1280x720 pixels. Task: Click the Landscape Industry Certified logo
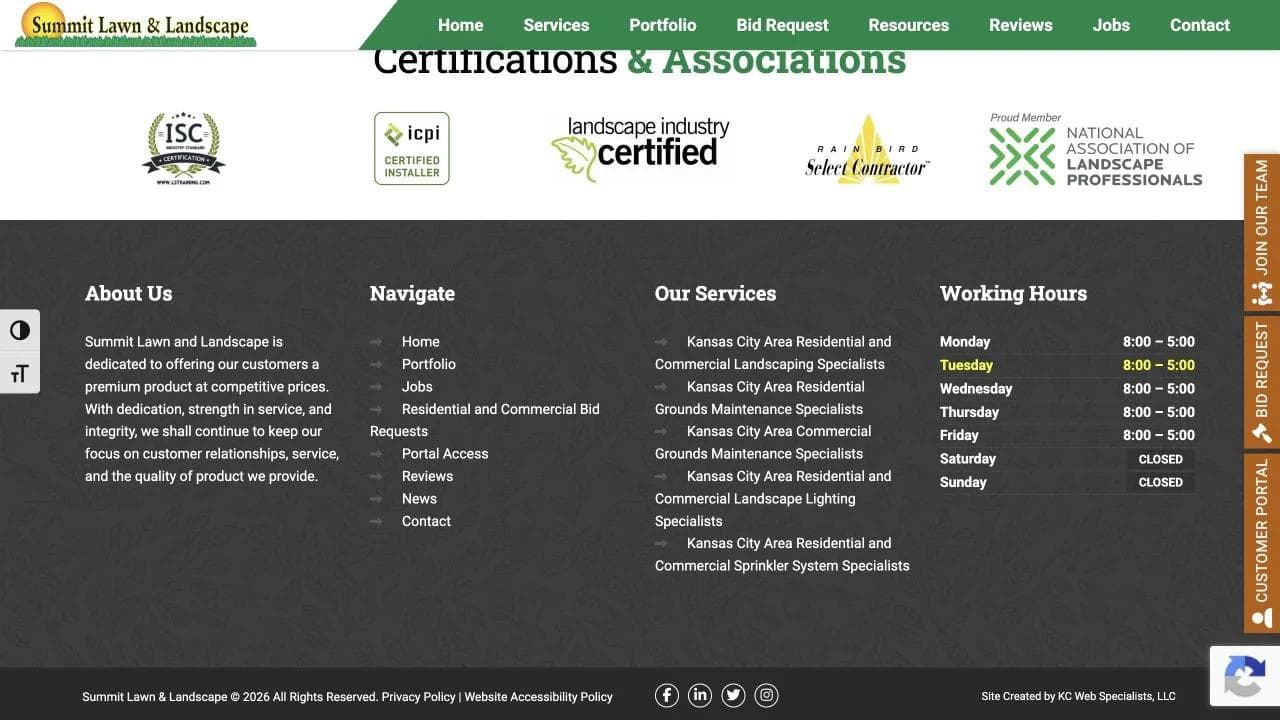point(640,149)
